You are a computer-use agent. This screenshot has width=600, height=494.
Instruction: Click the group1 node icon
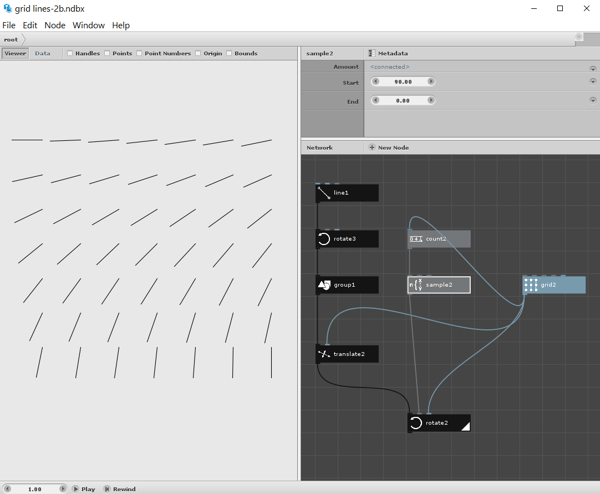(324, 285)
